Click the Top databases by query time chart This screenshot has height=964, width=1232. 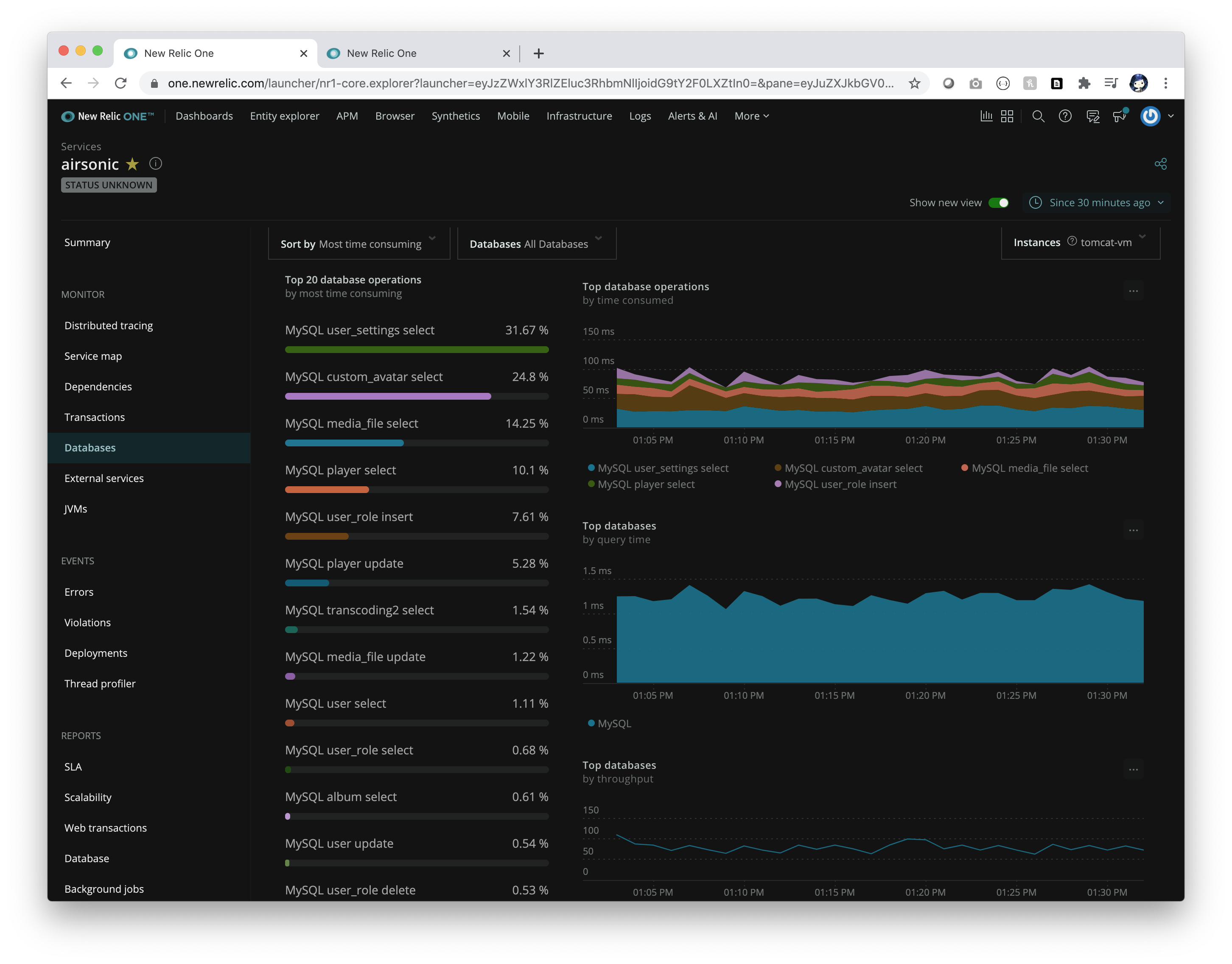(879, 633)
